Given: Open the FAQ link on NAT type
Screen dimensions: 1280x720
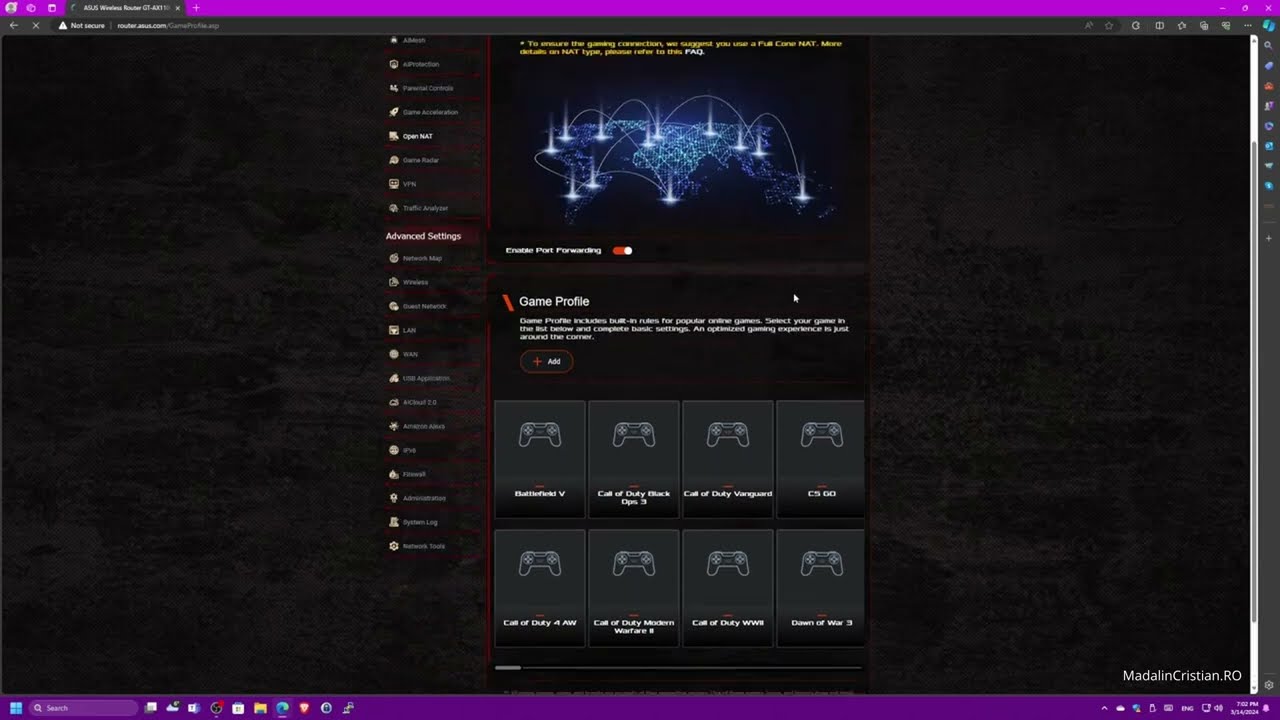Looking at the screenshot, I should (x=694, y=51).
